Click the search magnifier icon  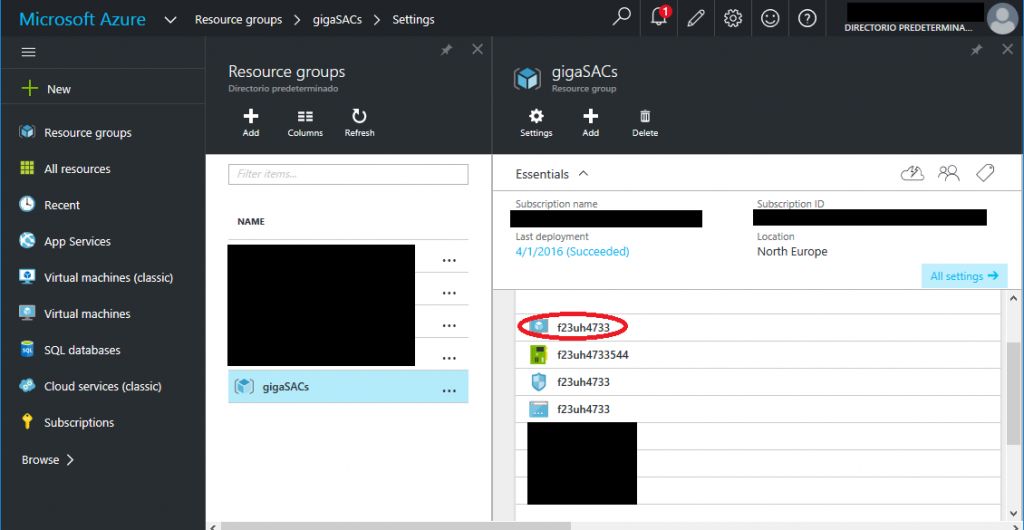(x=621, y=18)
